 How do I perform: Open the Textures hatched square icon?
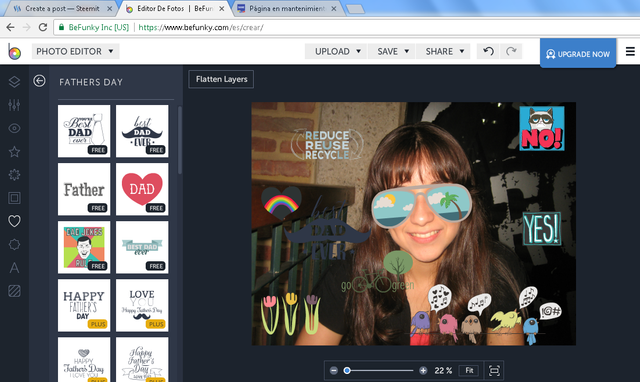point(14,291)
